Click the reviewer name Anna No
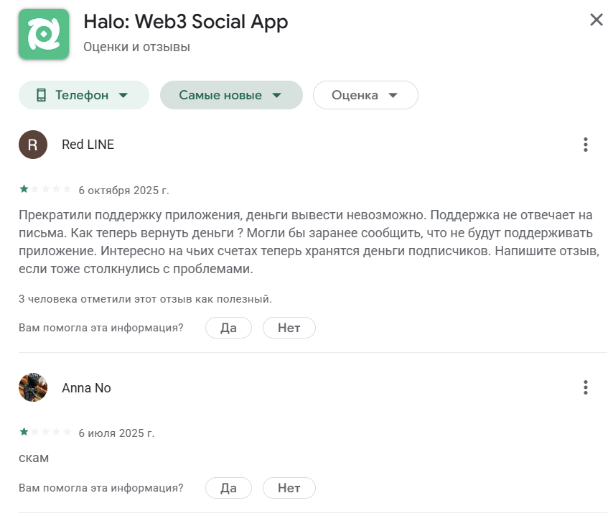Screen dimensions: 609x517 (x=86, y=388)
